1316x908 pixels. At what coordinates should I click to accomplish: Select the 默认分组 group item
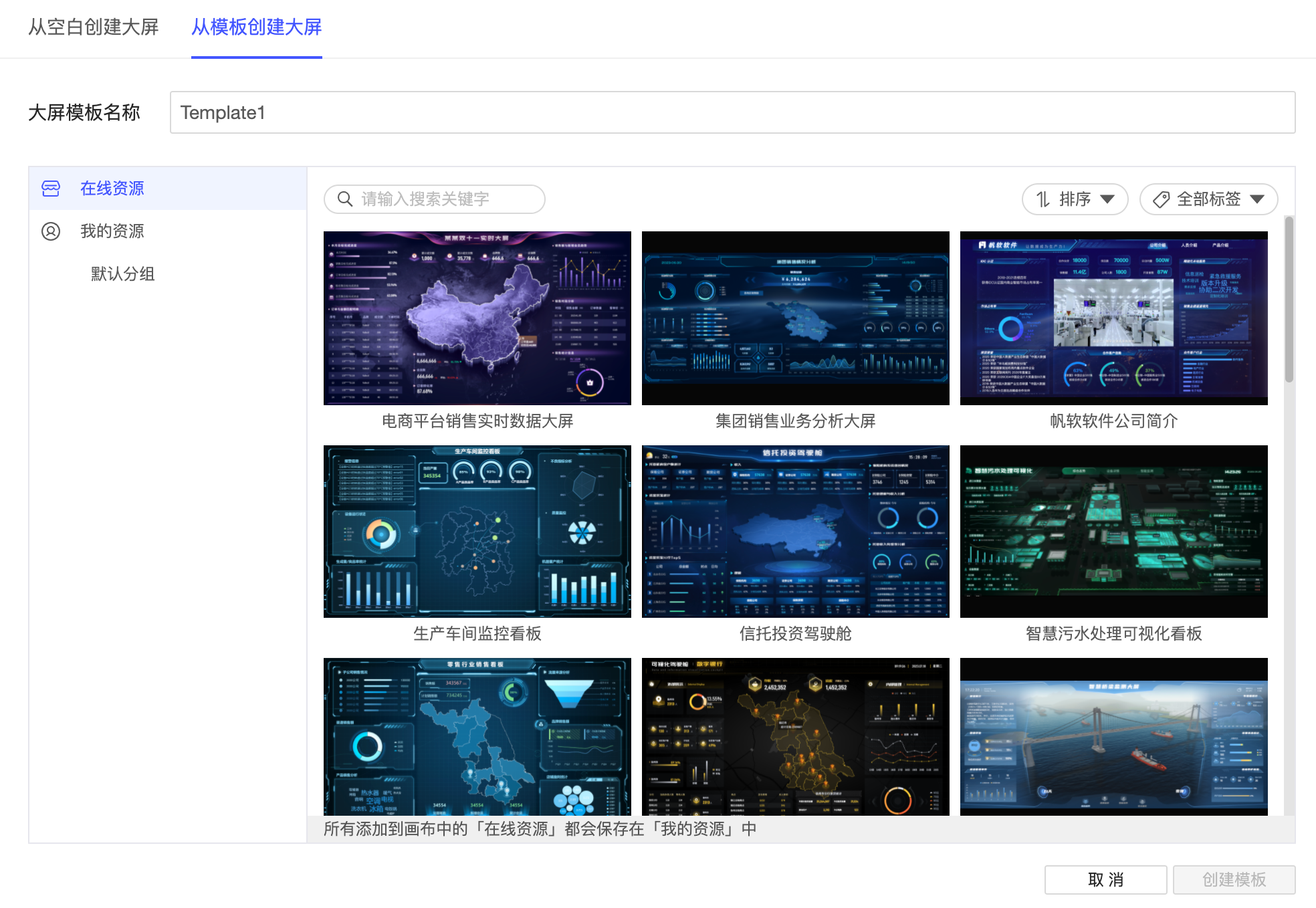pos(123,274)
